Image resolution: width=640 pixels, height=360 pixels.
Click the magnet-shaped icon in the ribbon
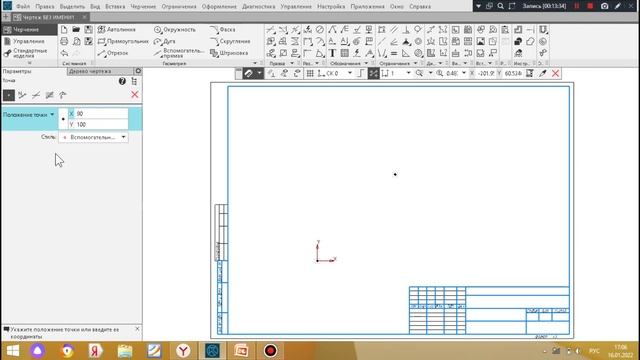coord(543,29)
